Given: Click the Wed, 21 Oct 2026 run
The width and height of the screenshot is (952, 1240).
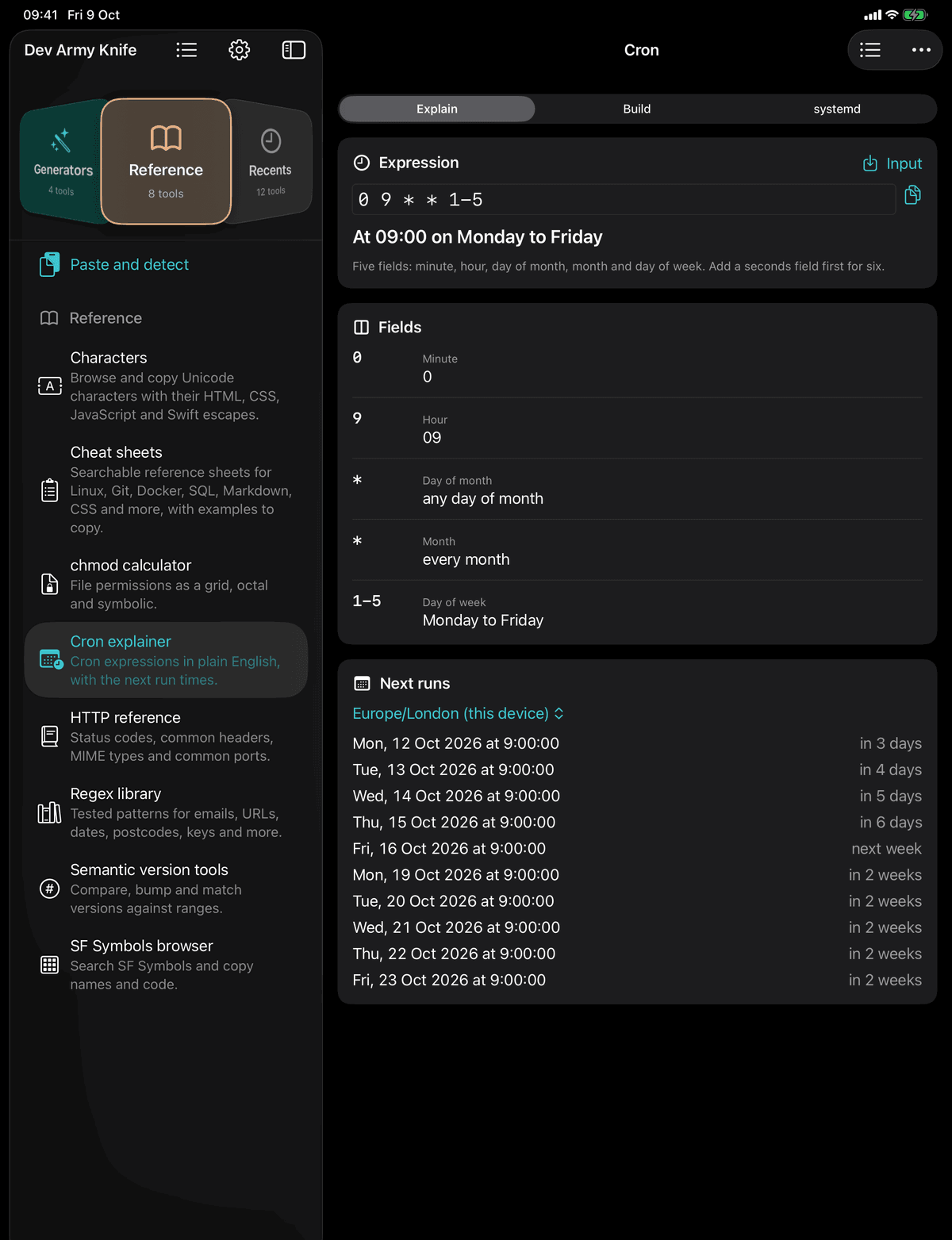Looking at the screenshot, I should [637, 927].
